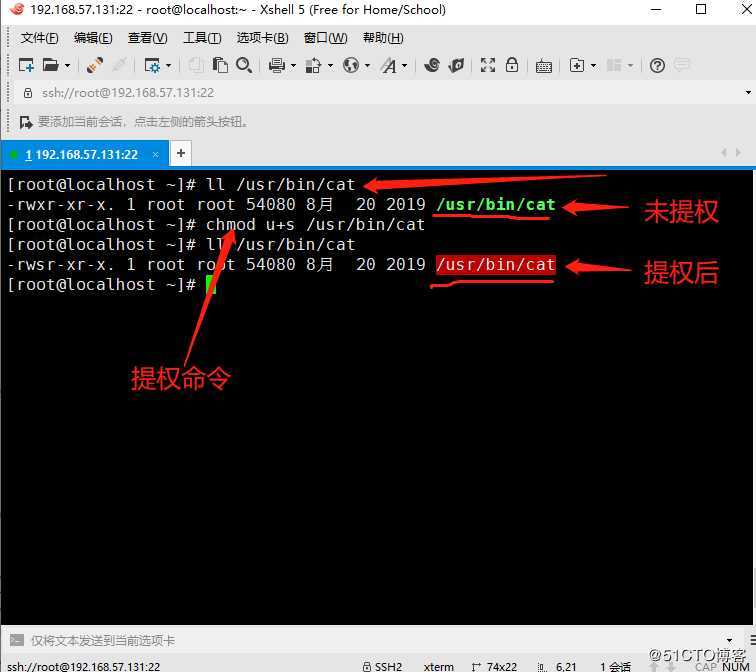756x672 pixels.
Task: Expand the address bar dropdown arrow
Action: 748,93
